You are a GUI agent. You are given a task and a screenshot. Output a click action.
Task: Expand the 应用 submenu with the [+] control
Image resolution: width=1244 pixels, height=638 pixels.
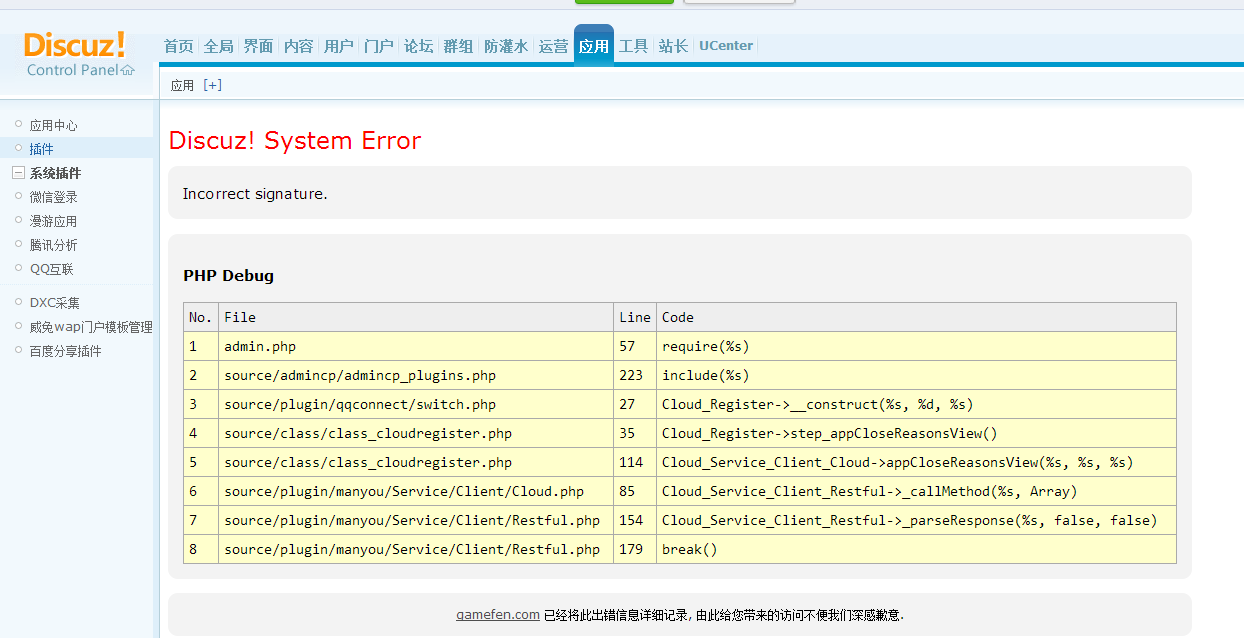(212, 84)
